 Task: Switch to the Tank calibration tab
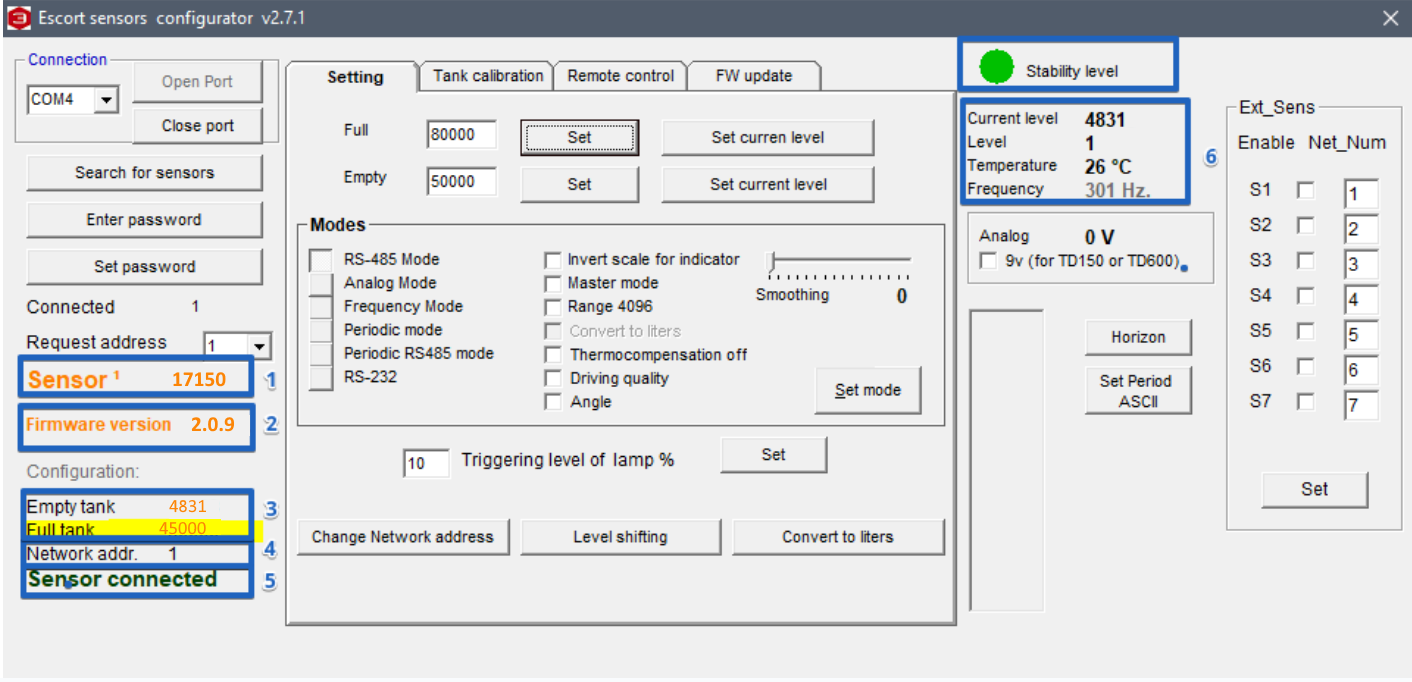click(x=488, y=76)
